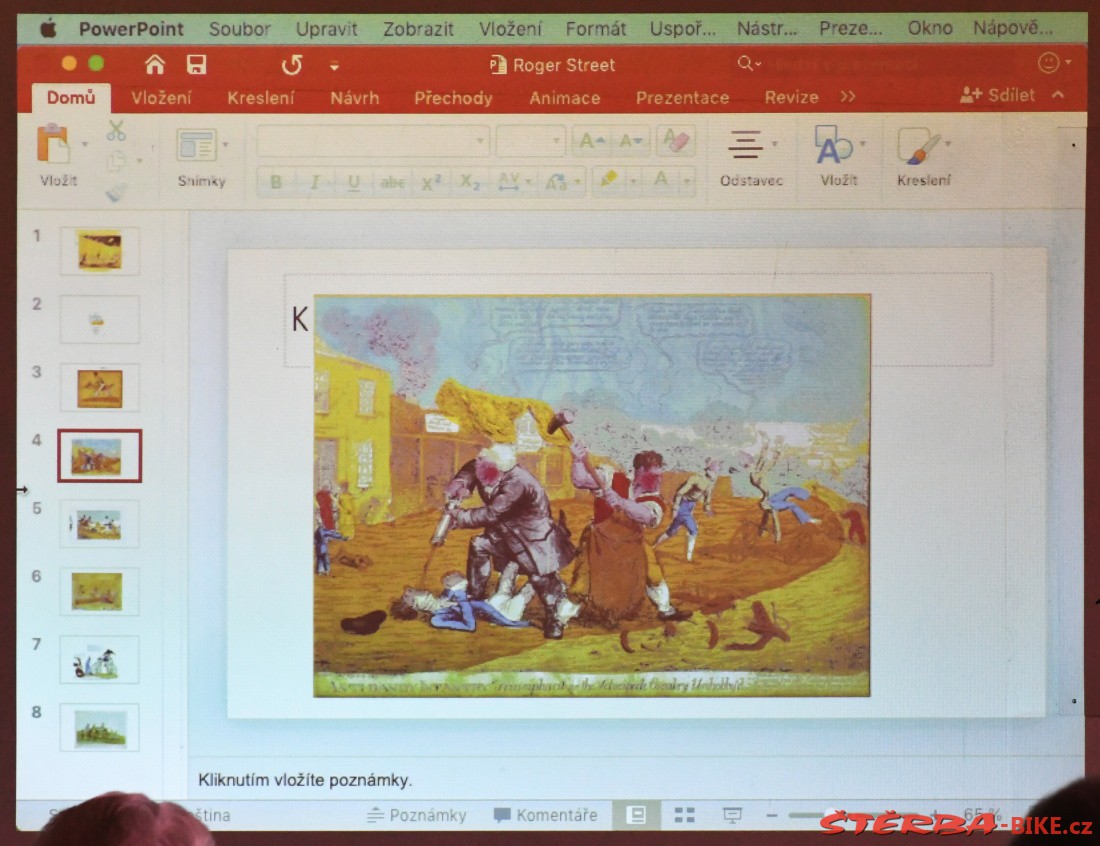Image resolution: width=1100 pixels, height=846 pixels.
Task: Click the Paste clipboard icon
Action: click(53, 144)
